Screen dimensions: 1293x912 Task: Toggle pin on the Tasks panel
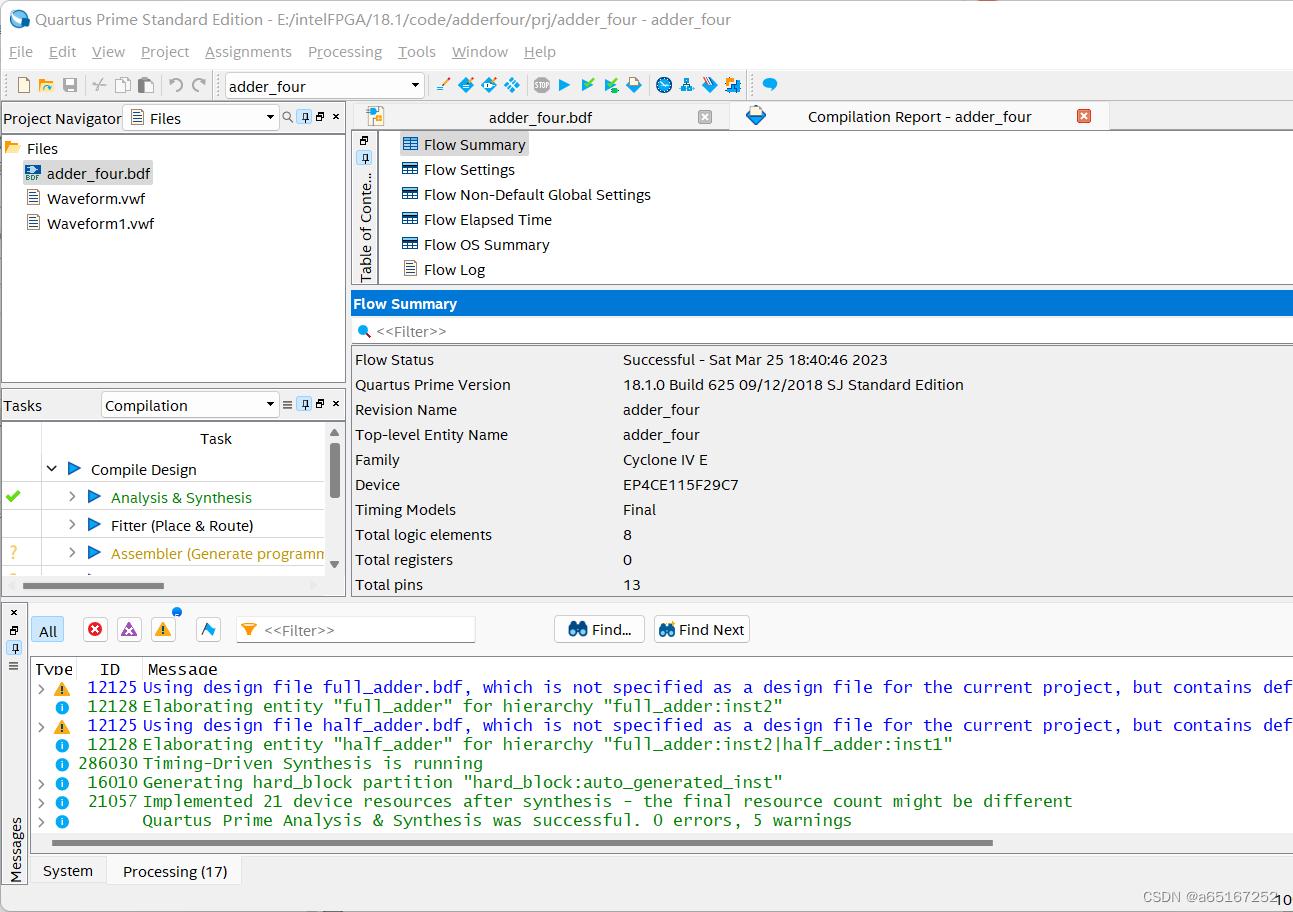(x=304, y=404)
